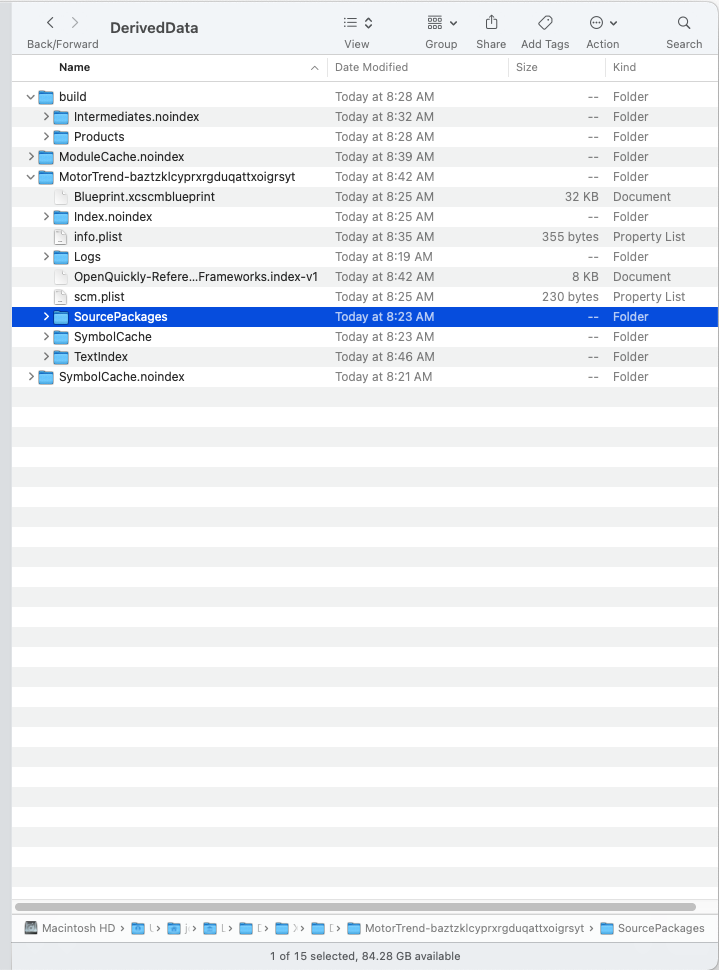The height and width of the screenshot is (970, 719).
Task: Select the Products folder icon
Action: click(61, 137)
